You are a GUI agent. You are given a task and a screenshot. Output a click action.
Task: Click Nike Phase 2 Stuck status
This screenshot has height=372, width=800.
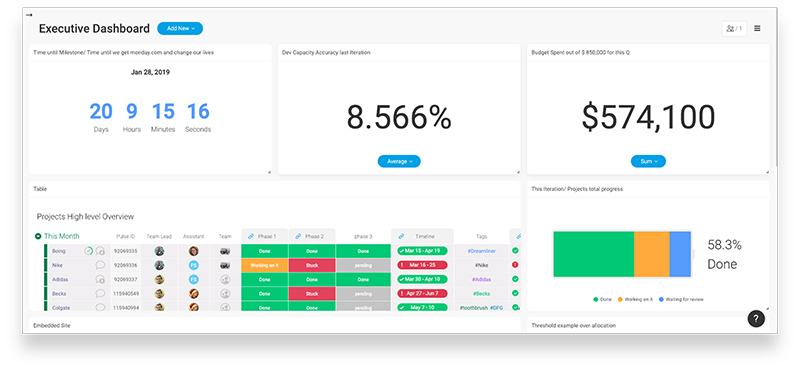click(312, 265)
